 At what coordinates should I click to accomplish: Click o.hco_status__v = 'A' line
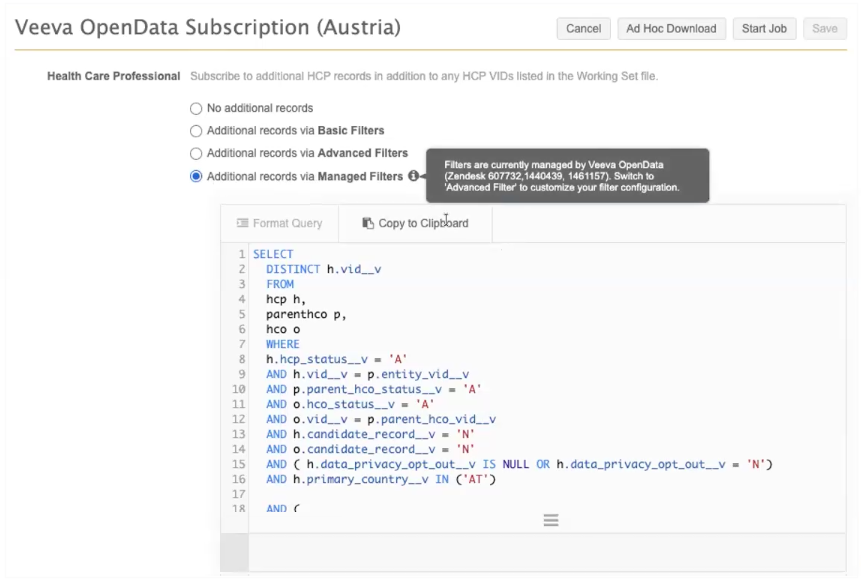pos(350,404)
